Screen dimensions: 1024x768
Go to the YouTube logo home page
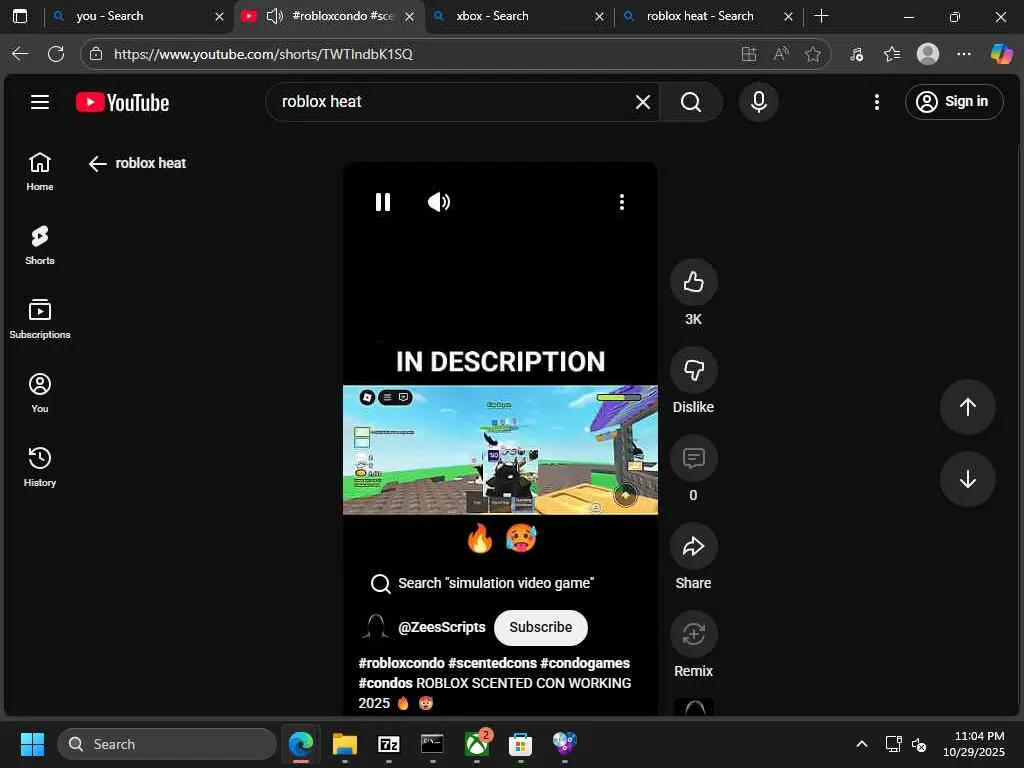point(122,103)
